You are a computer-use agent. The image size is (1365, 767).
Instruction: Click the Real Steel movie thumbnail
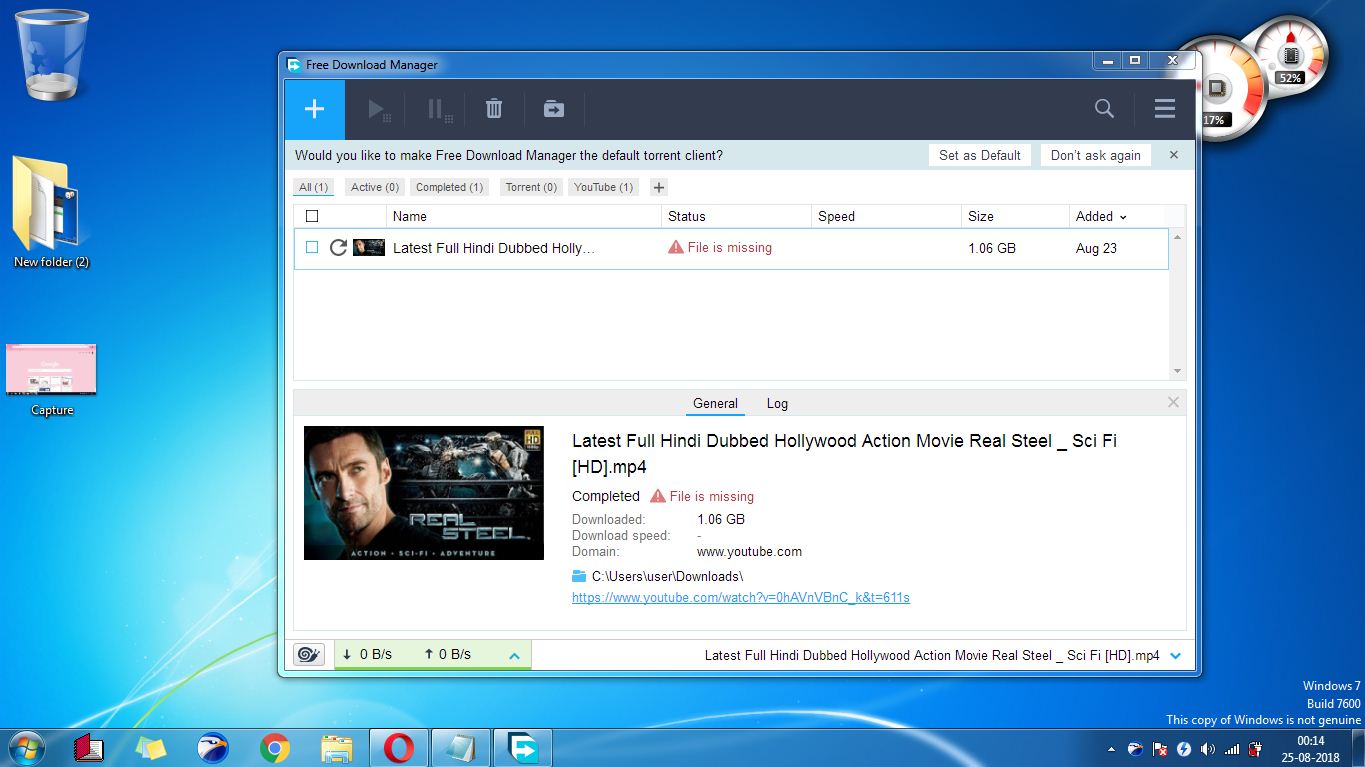pos(423,492)
